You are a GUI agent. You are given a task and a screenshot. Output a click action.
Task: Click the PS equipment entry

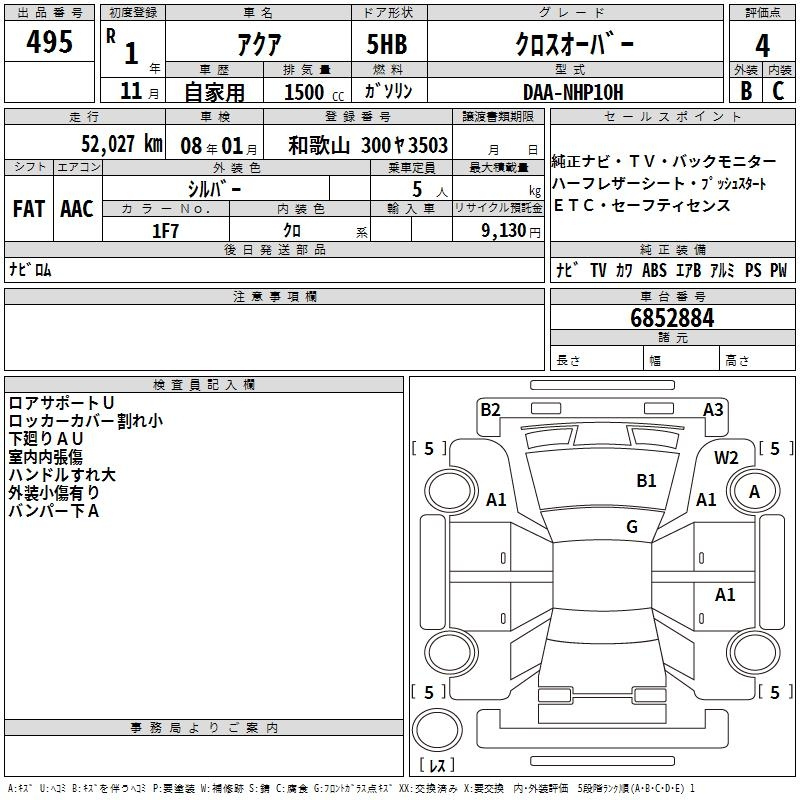pos(753,270)
